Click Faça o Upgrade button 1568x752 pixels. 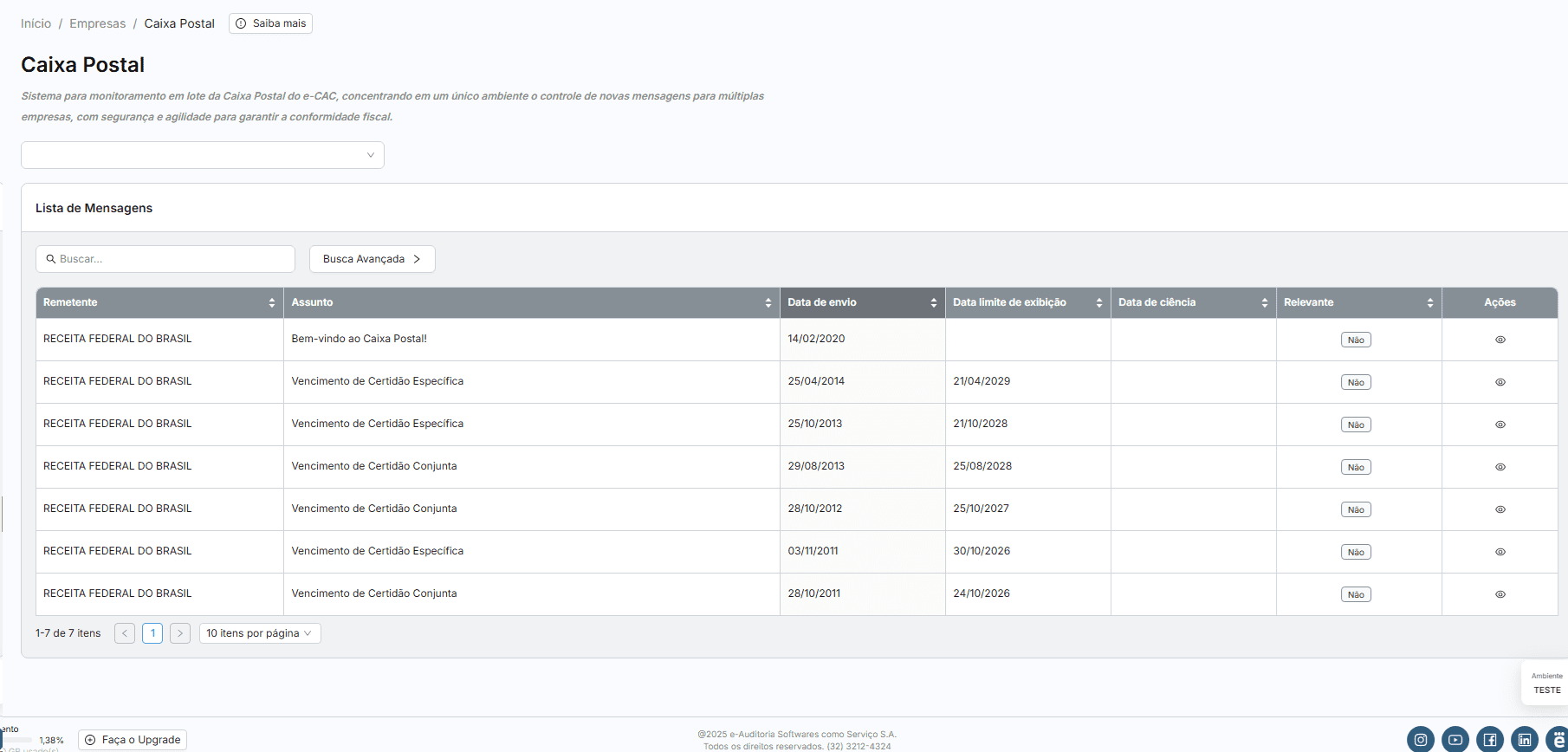133,740
